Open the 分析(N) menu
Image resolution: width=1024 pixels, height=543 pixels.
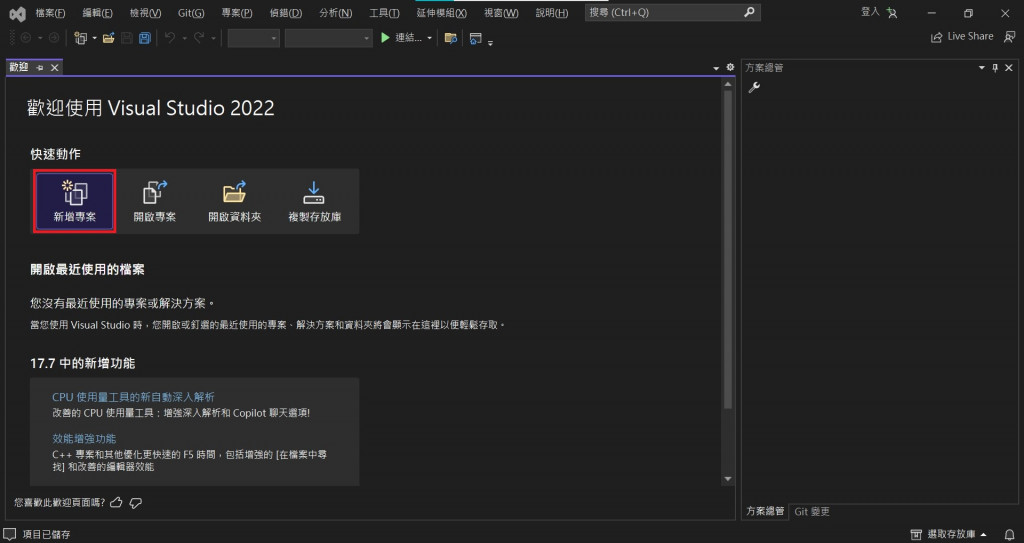tap(336, 13)
